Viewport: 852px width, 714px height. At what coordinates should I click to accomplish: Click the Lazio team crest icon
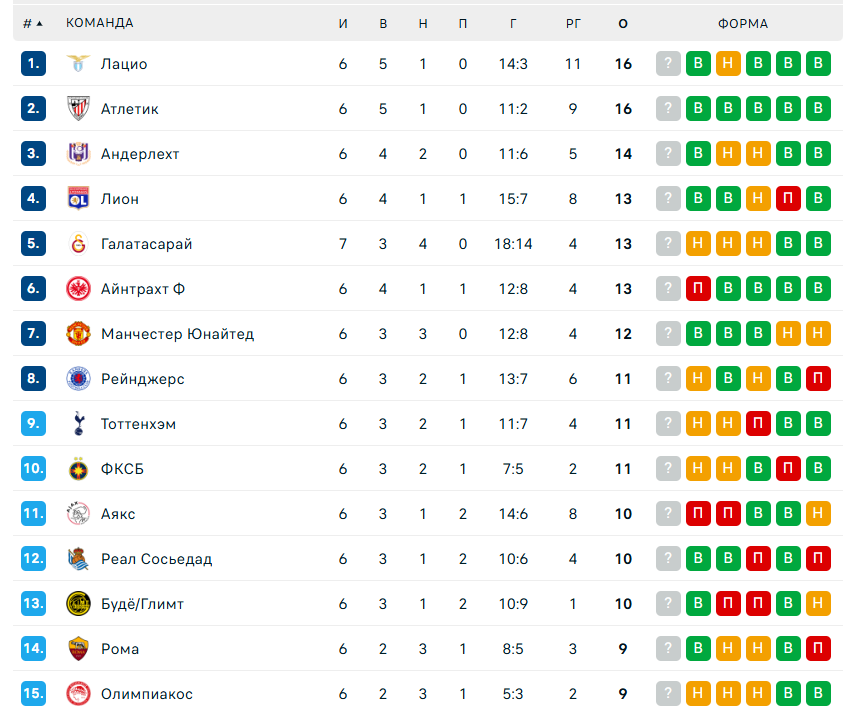(x=78, y=64)
